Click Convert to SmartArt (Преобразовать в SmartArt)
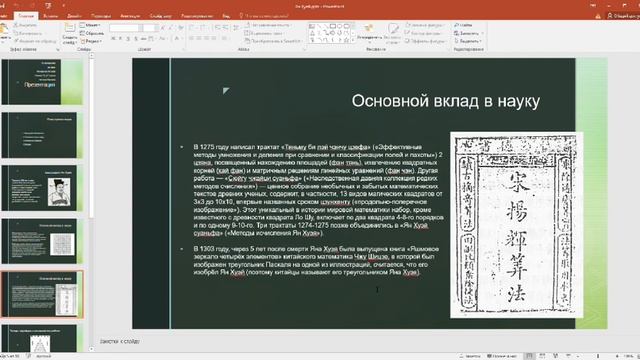 click(x=273, y=41)
